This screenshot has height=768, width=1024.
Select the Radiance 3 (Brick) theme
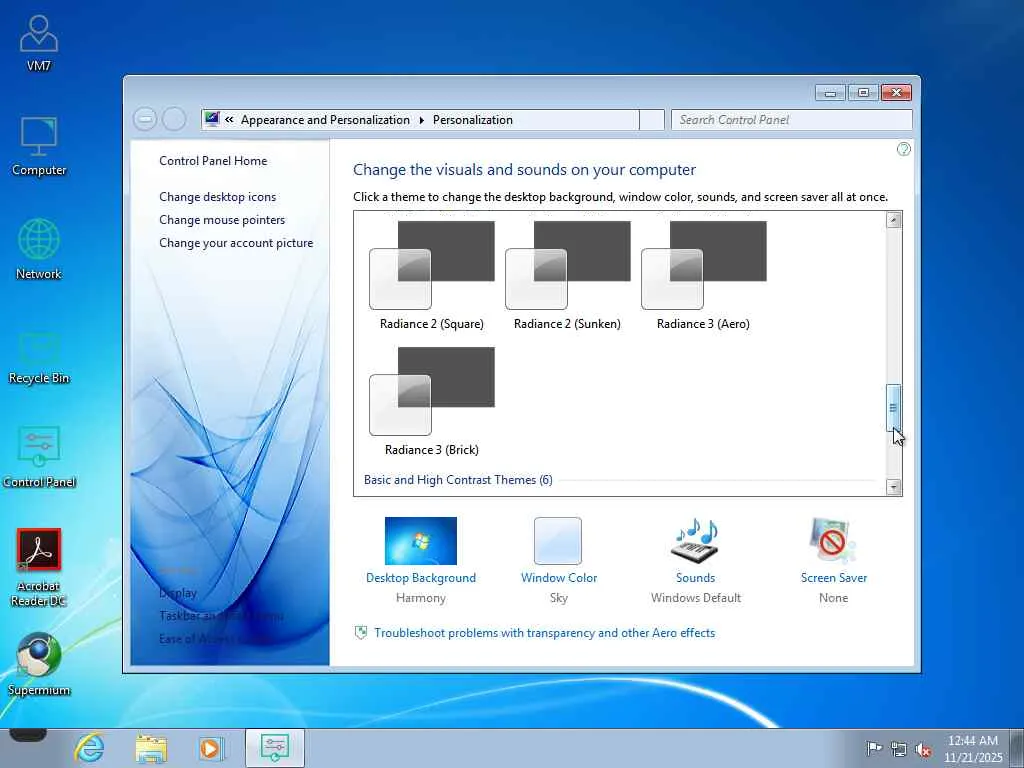pyautogui.click(x=432, y=402)
